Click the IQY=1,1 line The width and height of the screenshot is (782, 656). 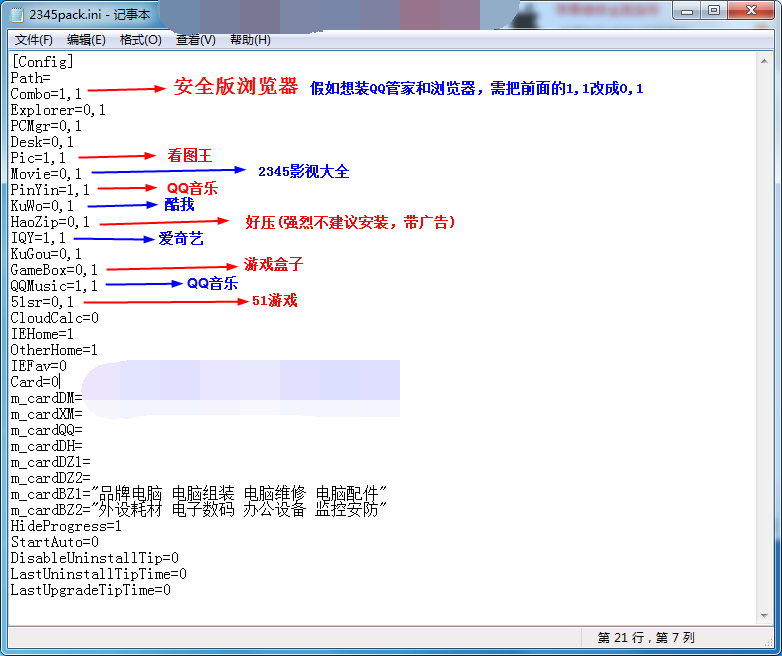tap(38, 237)
